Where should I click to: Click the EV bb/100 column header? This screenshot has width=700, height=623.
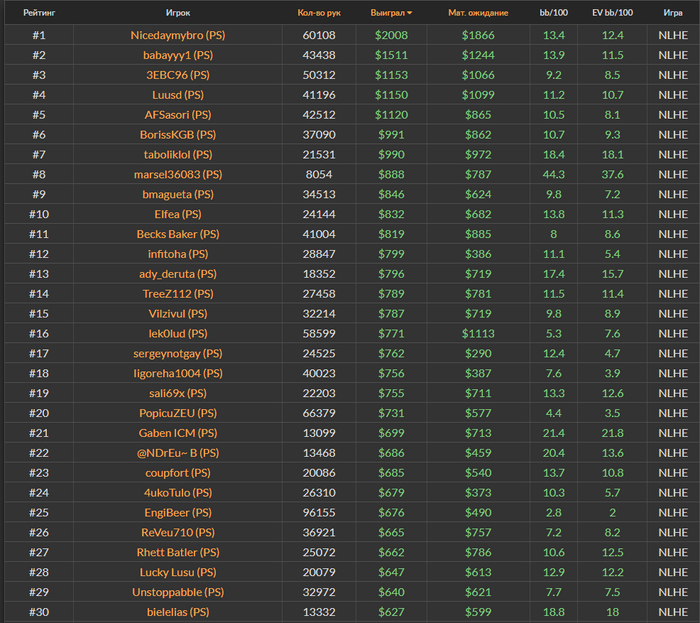coord(613,13)
